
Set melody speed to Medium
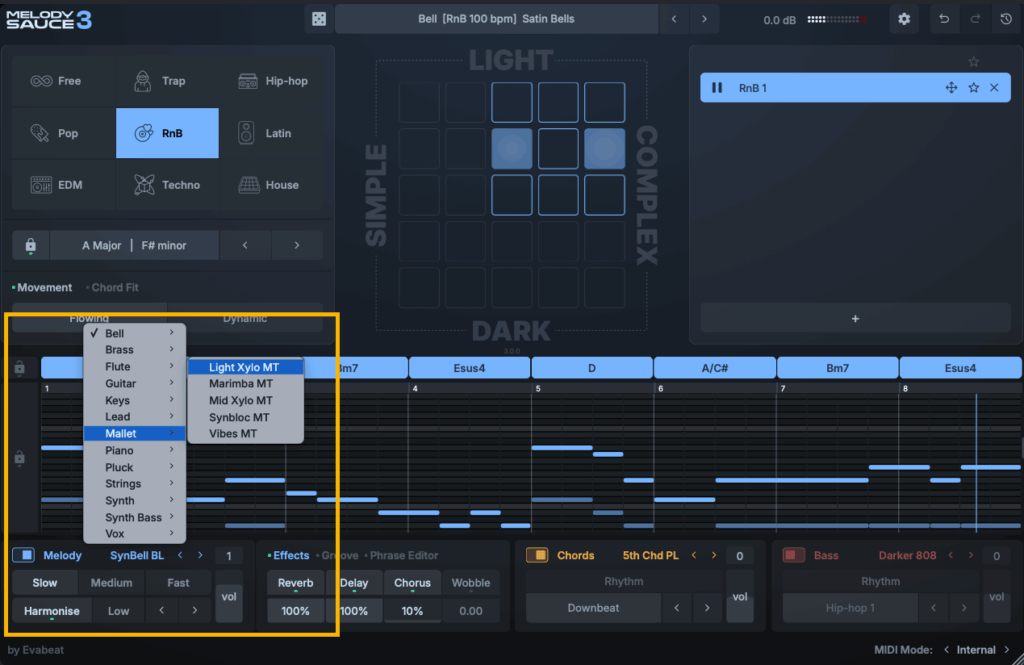point(112,583)
